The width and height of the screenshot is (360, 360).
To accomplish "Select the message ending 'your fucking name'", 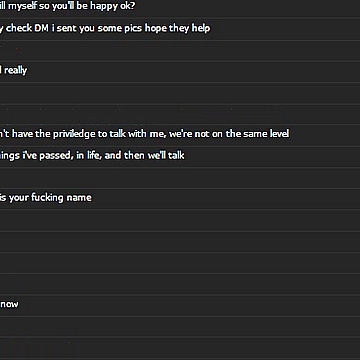I will (x=180, y=199).
